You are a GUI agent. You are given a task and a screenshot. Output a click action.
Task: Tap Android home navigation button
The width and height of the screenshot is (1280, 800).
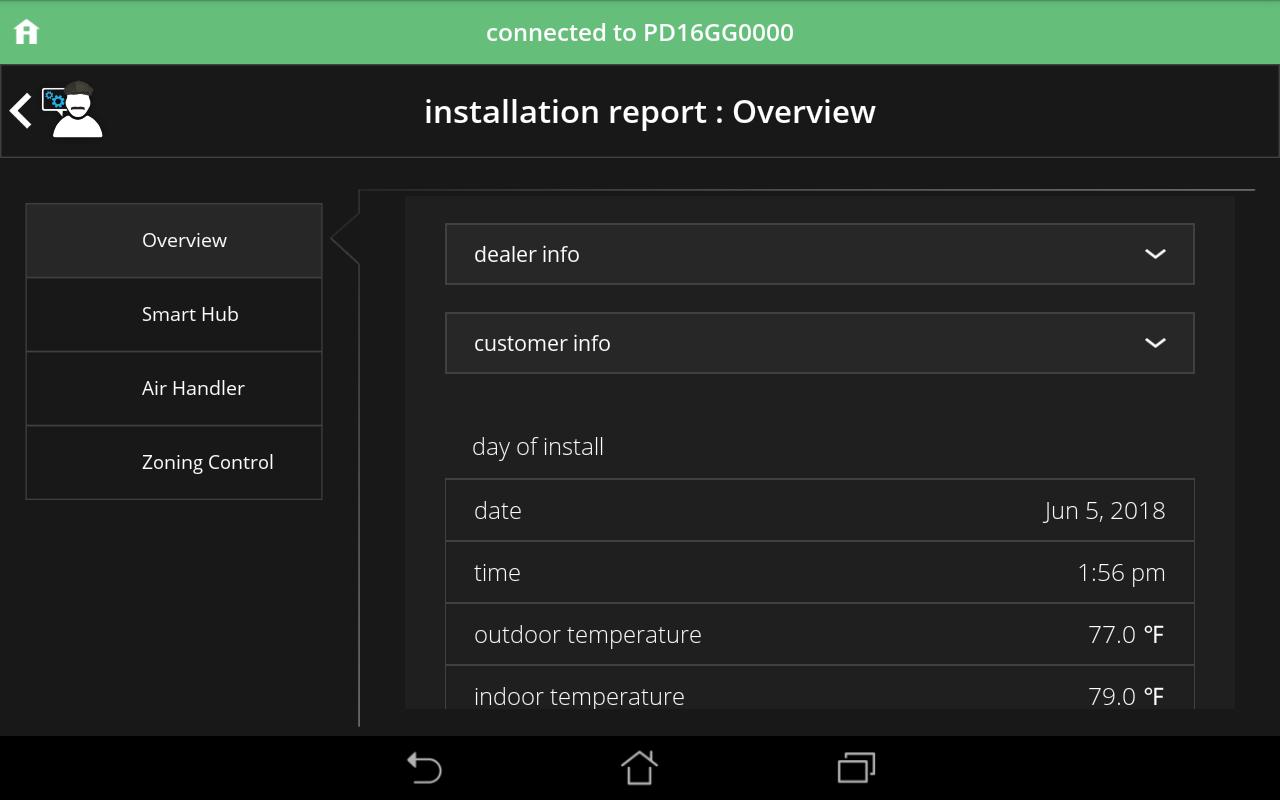click(x=640, y=768)
